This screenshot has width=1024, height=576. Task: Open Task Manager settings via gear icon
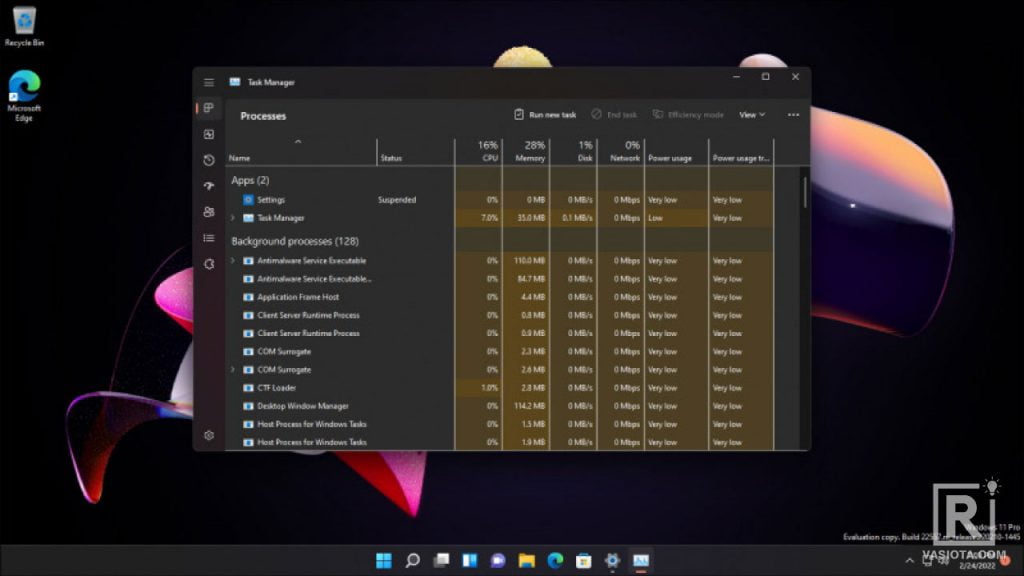point(208,437)
